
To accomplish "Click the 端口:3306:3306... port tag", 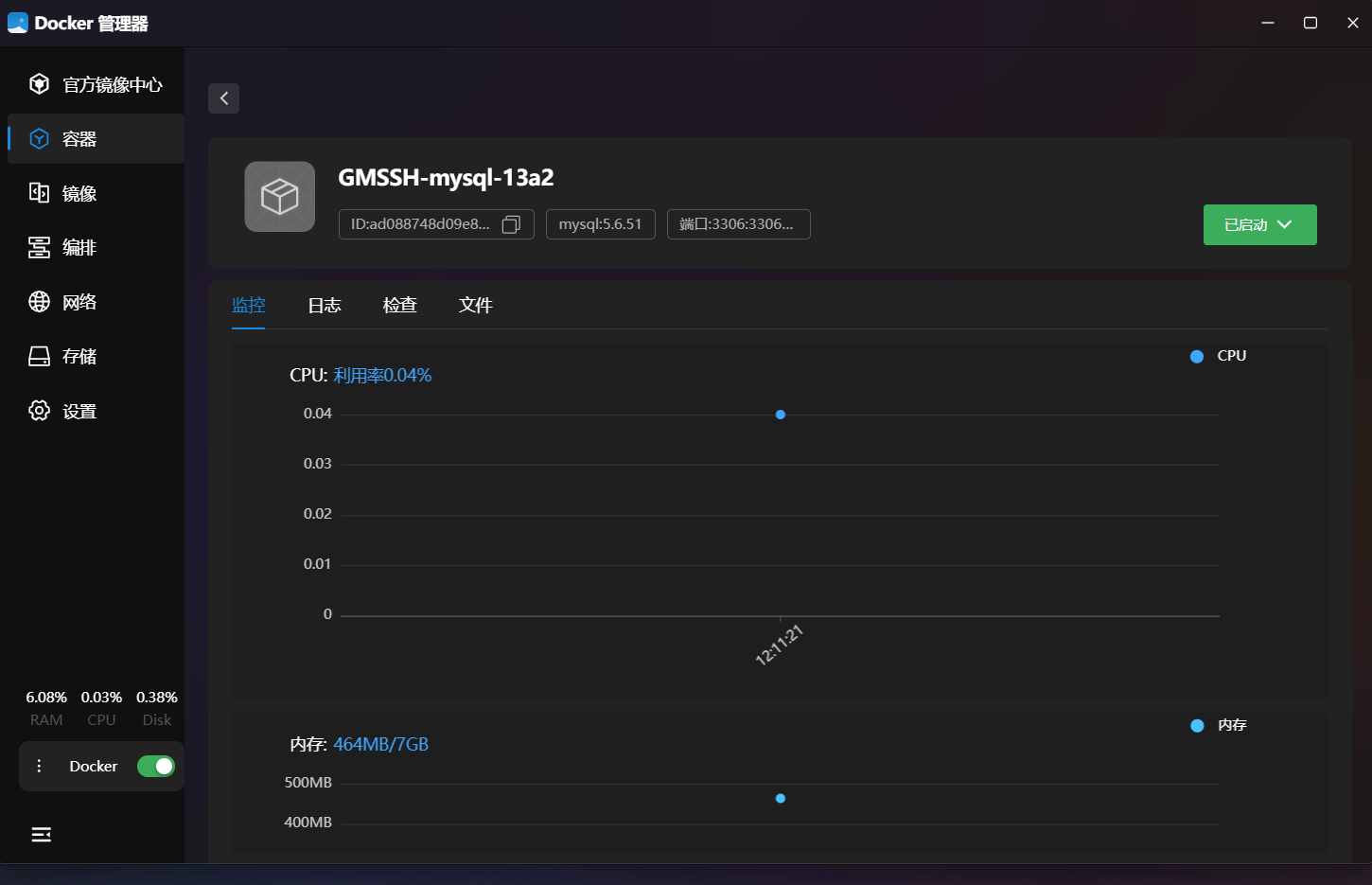I will [x=739, y=224].
